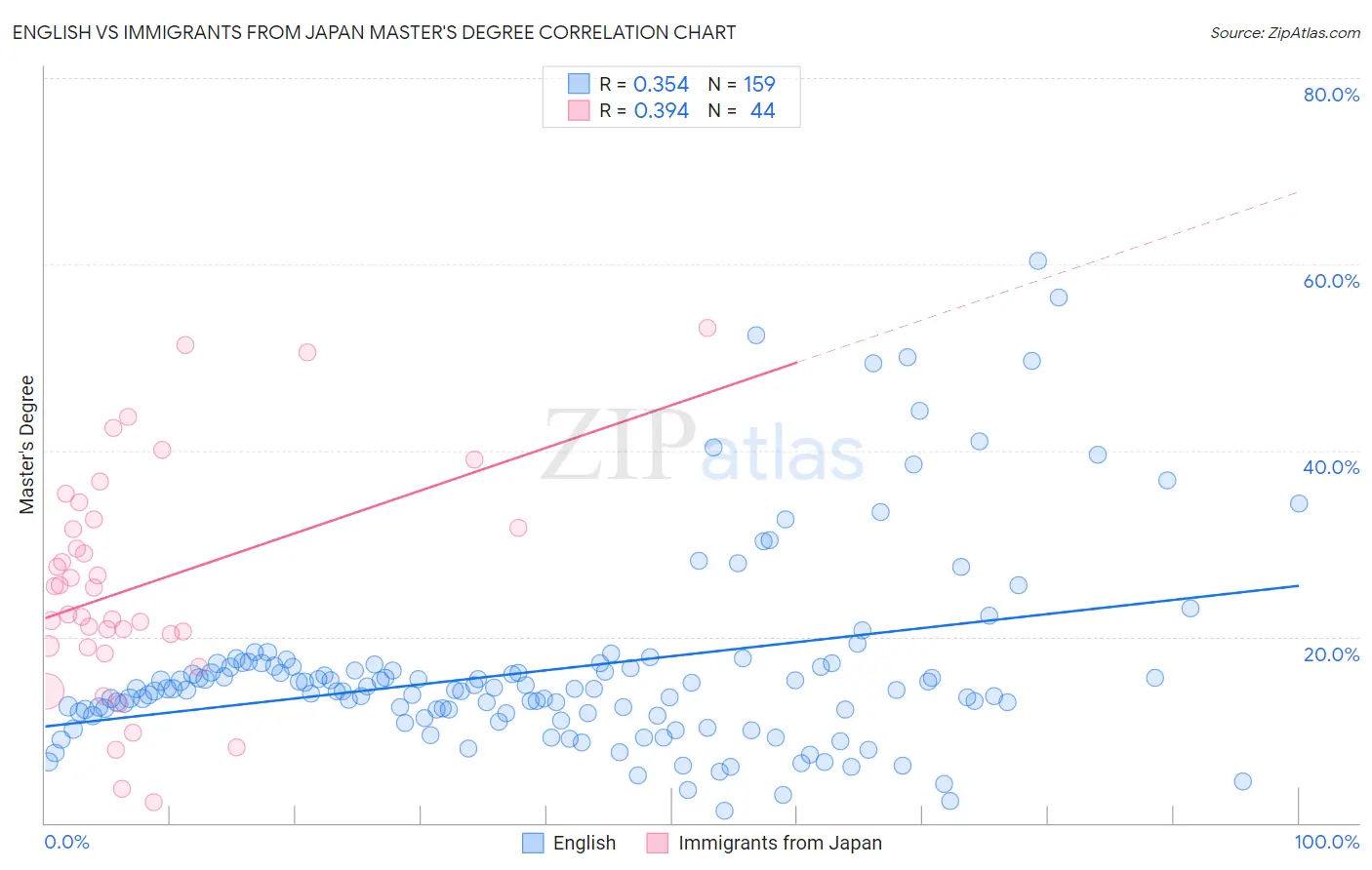Click the blue swatch beside R = 0.354
1372x870 pixels.
579,84
